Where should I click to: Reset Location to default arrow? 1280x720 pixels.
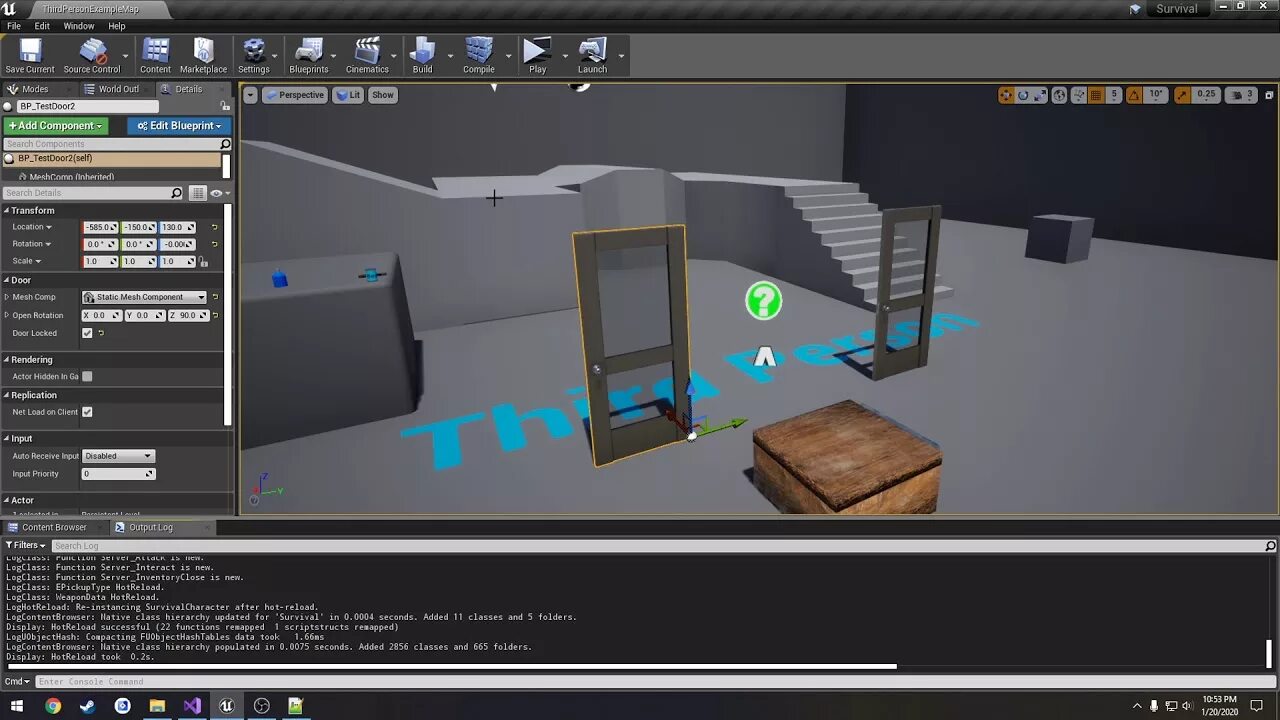click(214, 227)
